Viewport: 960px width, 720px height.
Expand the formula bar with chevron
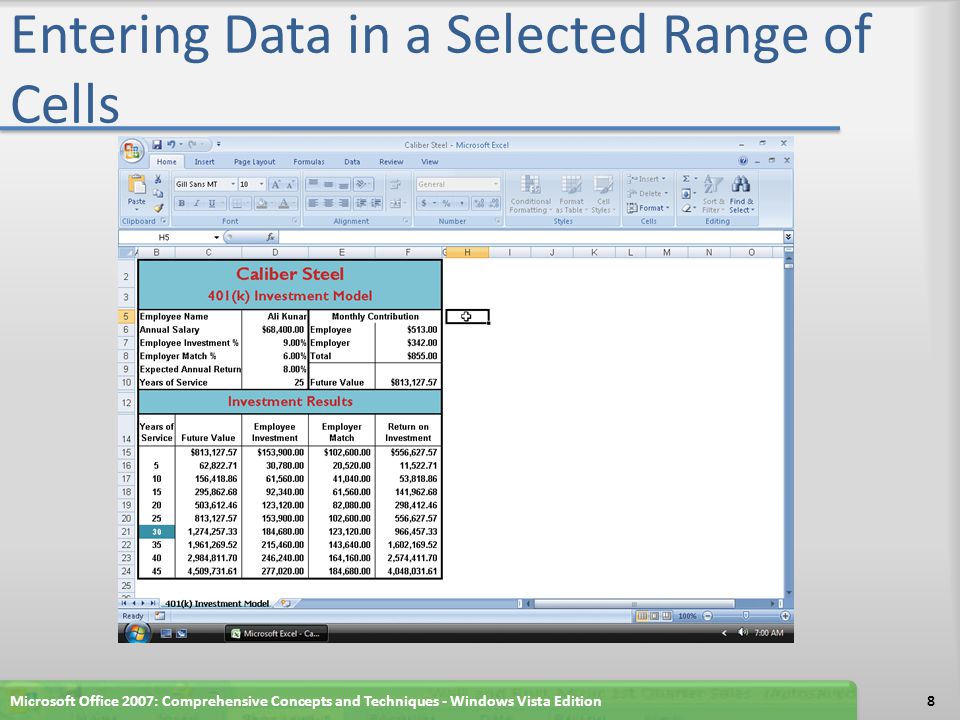788,237
